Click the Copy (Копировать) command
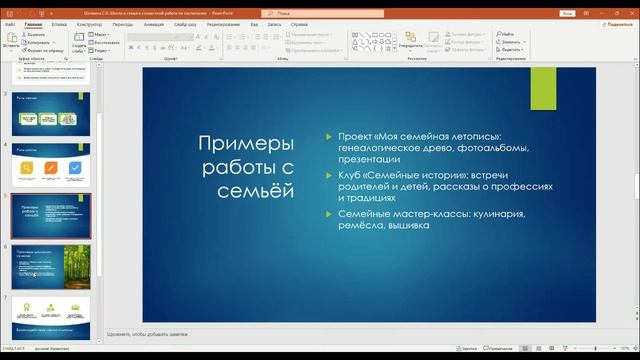 tap(36, 42)
